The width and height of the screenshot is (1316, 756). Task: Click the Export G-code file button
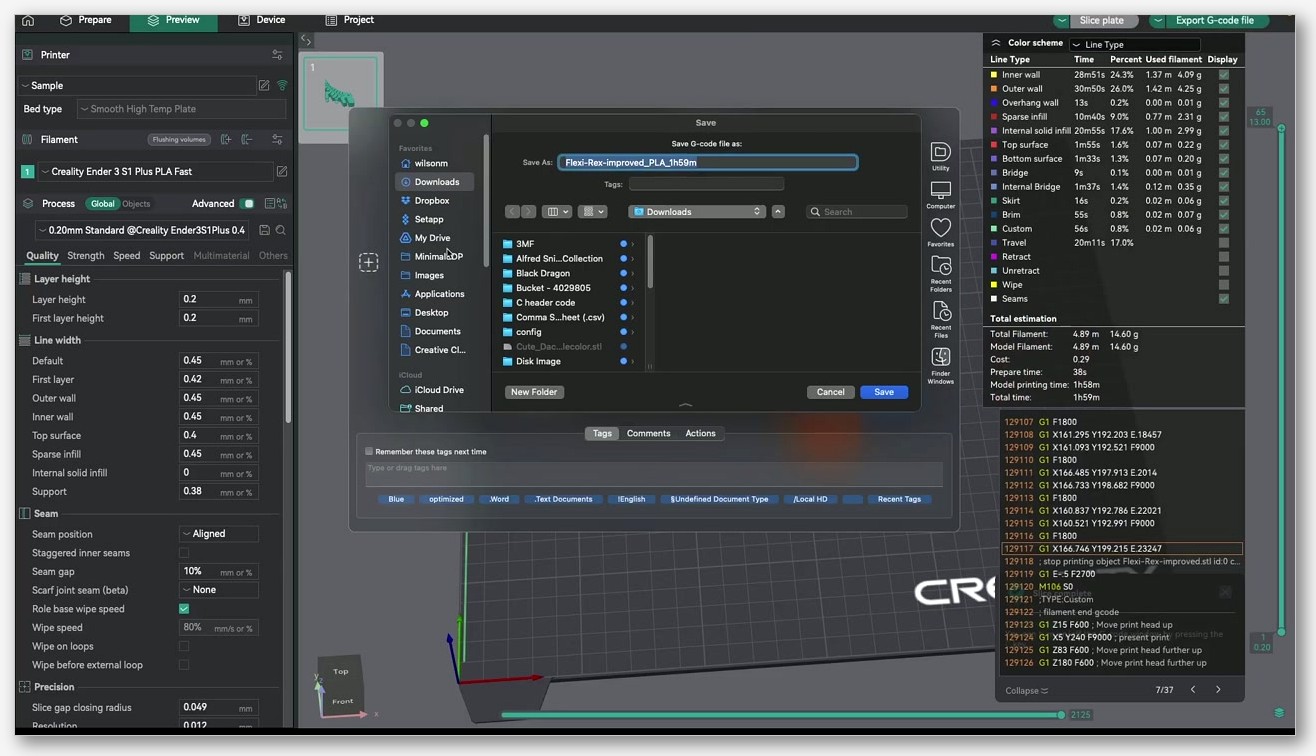coord(1215,21)
